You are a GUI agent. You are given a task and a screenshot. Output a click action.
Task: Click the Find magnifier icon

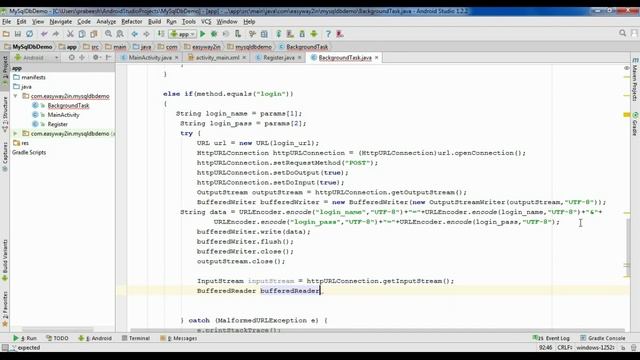tap(108, 34)
